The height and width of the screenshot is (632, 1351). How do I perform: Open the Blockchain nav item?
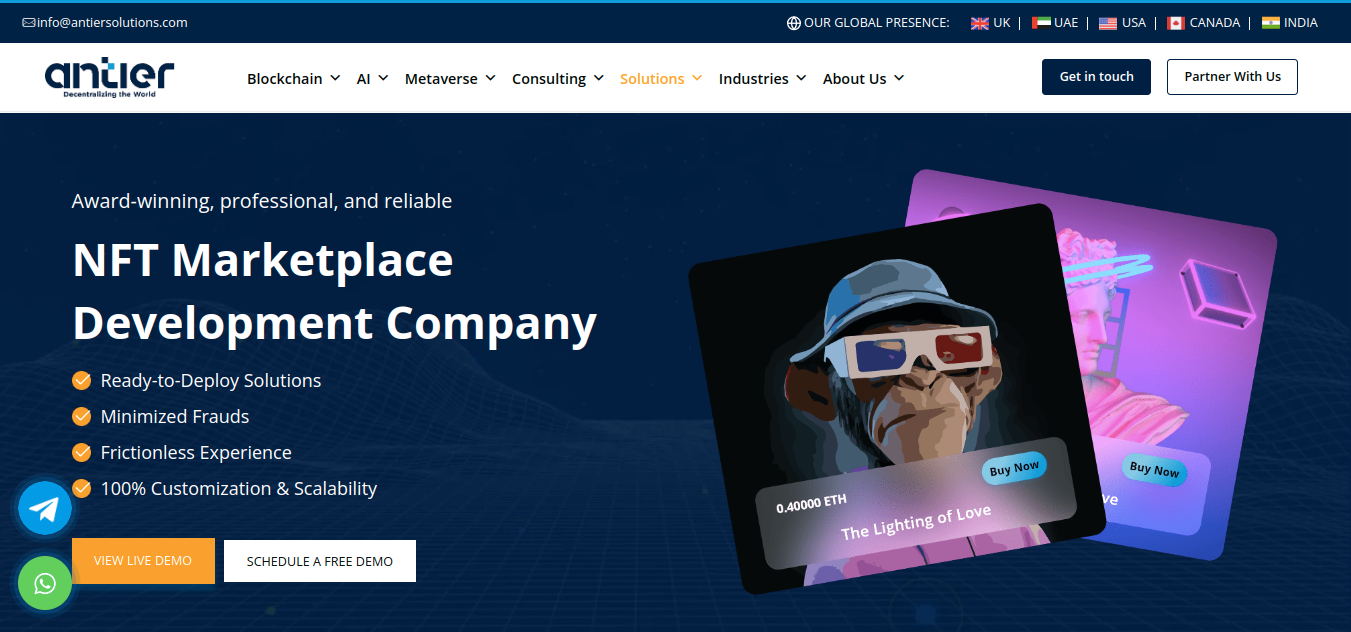(x=285, y=78)
